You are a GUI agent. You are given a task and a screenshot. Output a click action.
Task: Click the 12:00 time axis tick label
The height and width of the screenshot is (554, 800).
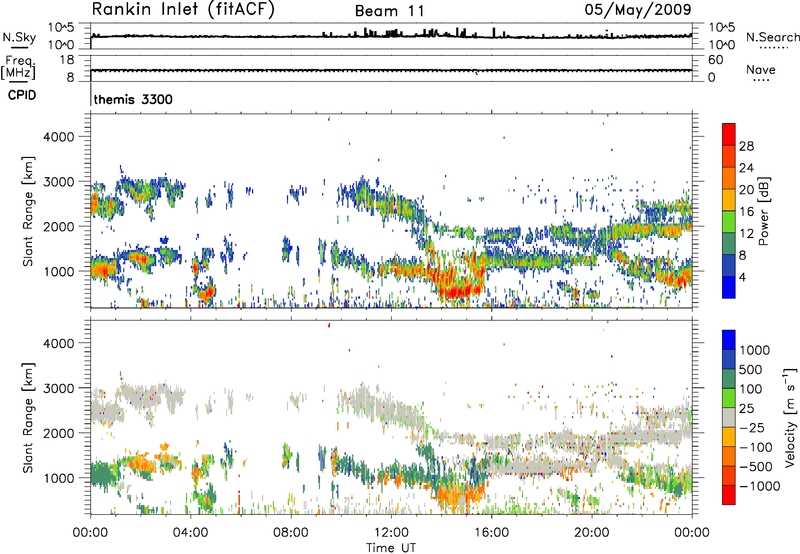(x=391, y=533)
